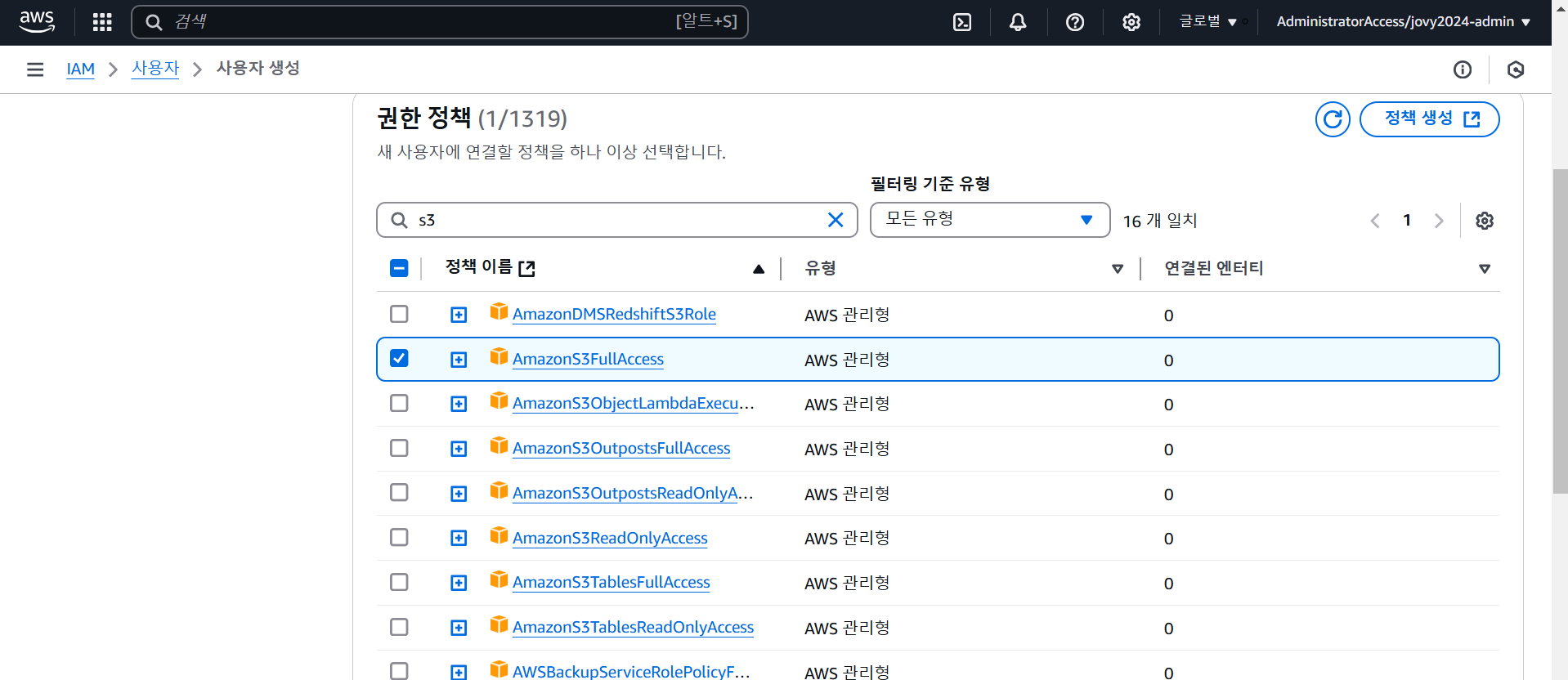Viewport: 1568px width, 680px height.
Task: Open the 글로벌 region dropdown
Action: (1207, 22)
